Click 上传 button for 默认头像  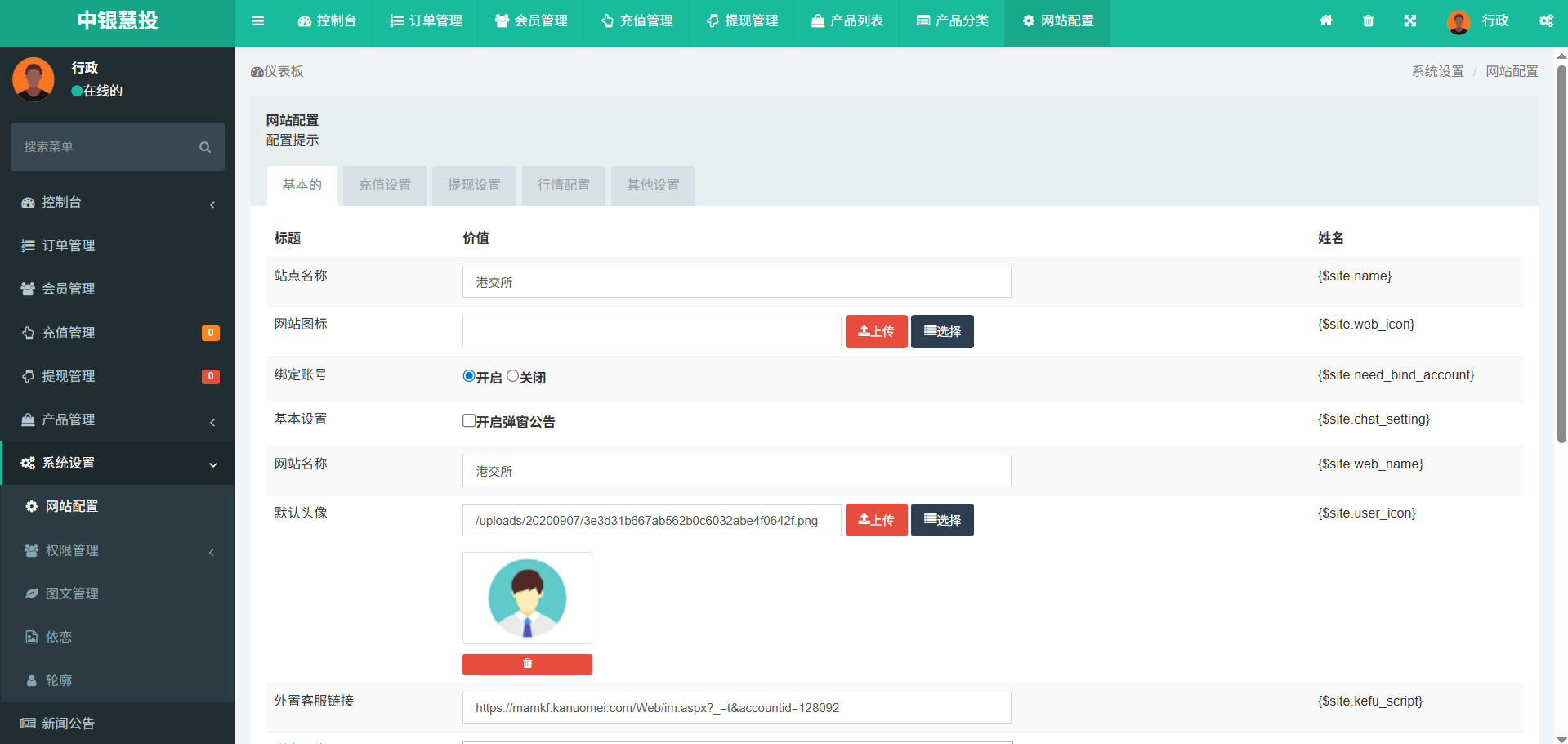click(876, 520)
